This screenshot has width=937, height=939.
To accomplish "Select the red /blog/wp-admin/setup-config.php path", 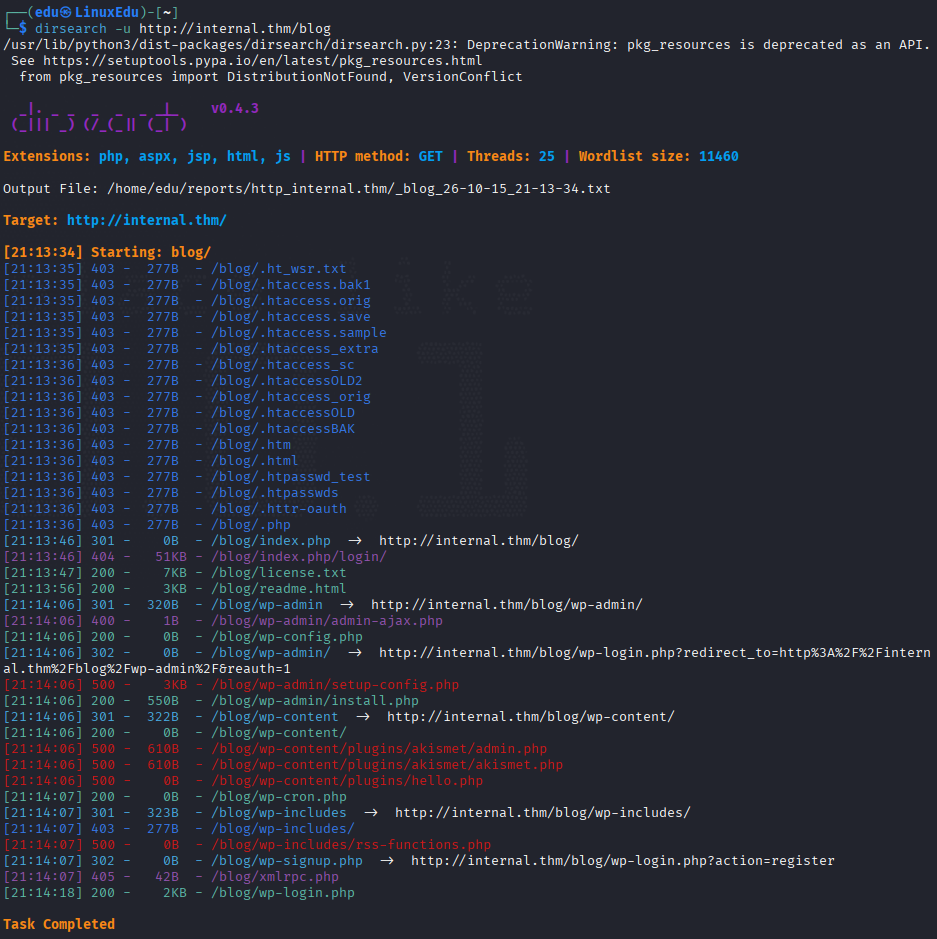I will point(335,684).
